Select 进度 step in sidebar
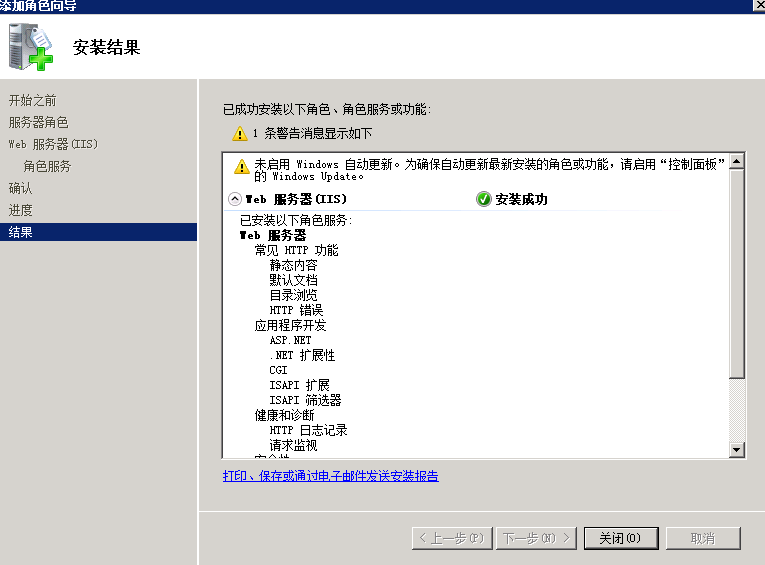The image size is (765, 565). pyautogui.click(x=21, y=210)
